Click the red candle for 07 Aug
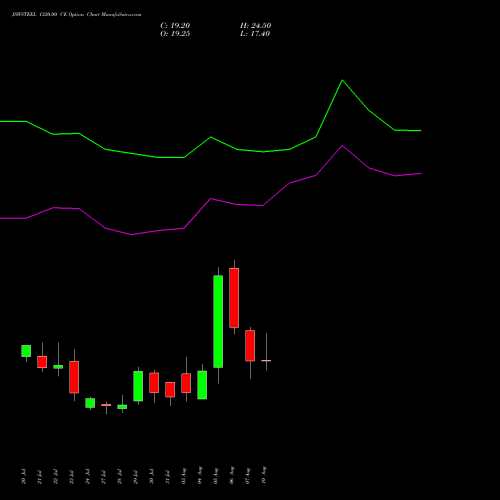Viewport: 500px width, 500px height. click(x=250, y=346)
